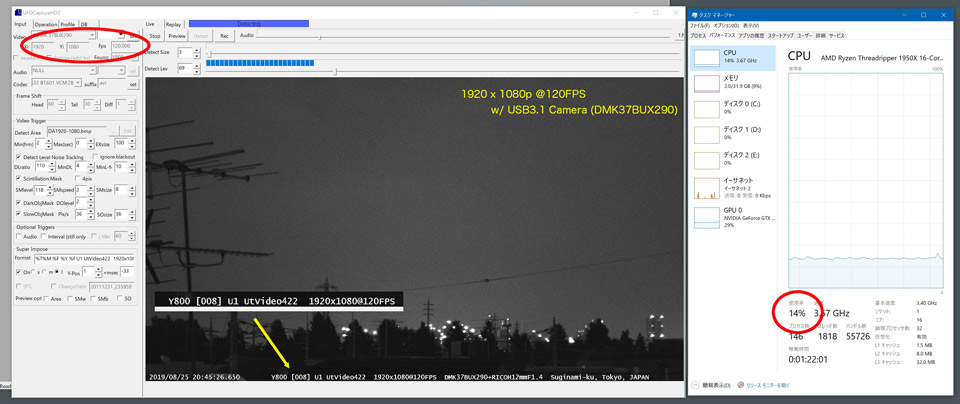Open the ファイル(F) menu in Task Manager

pos(700,26)
